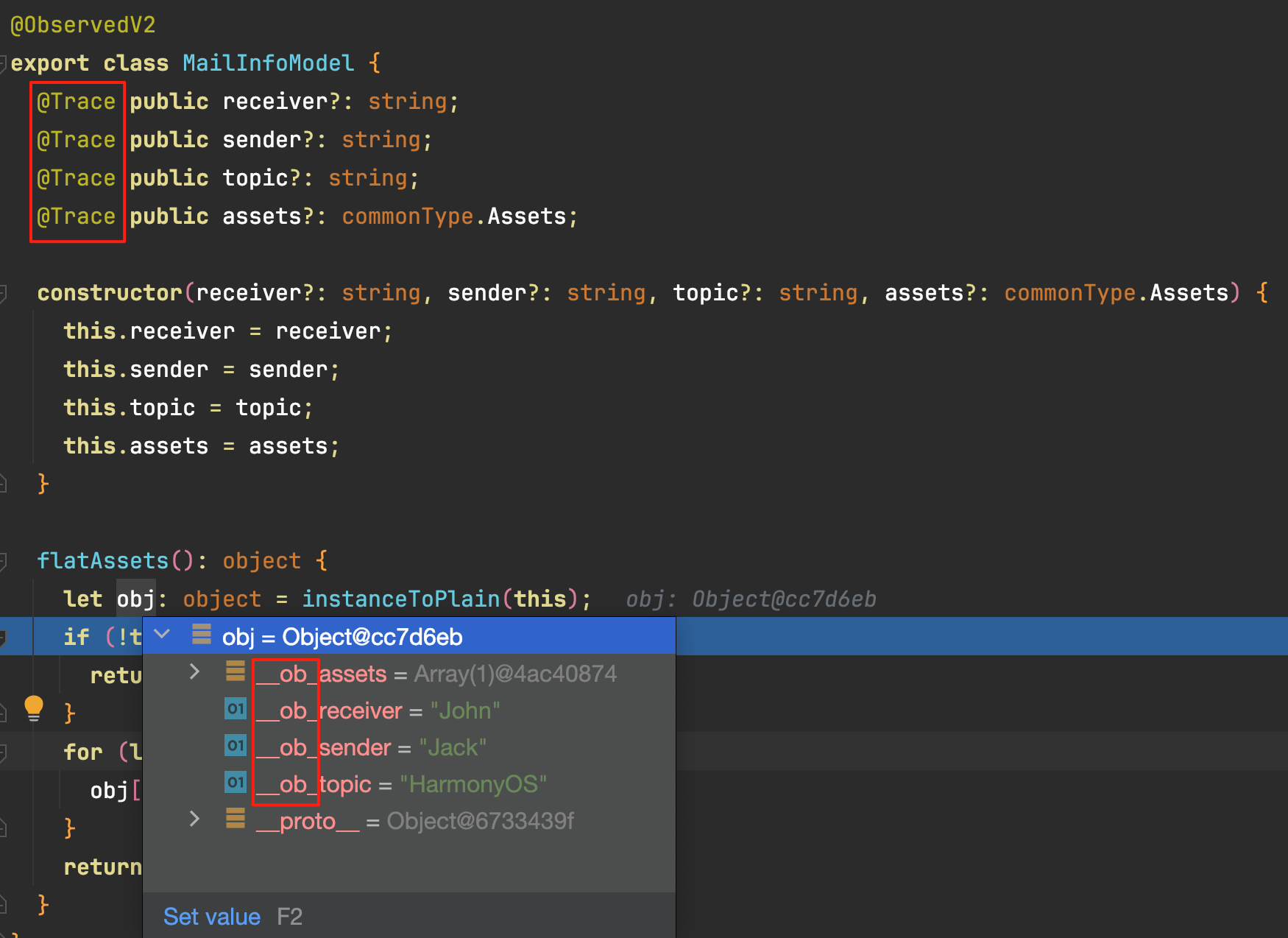
Task: Select the obj = Object@cc7d6eb header row
Action: tap(342, 637)
